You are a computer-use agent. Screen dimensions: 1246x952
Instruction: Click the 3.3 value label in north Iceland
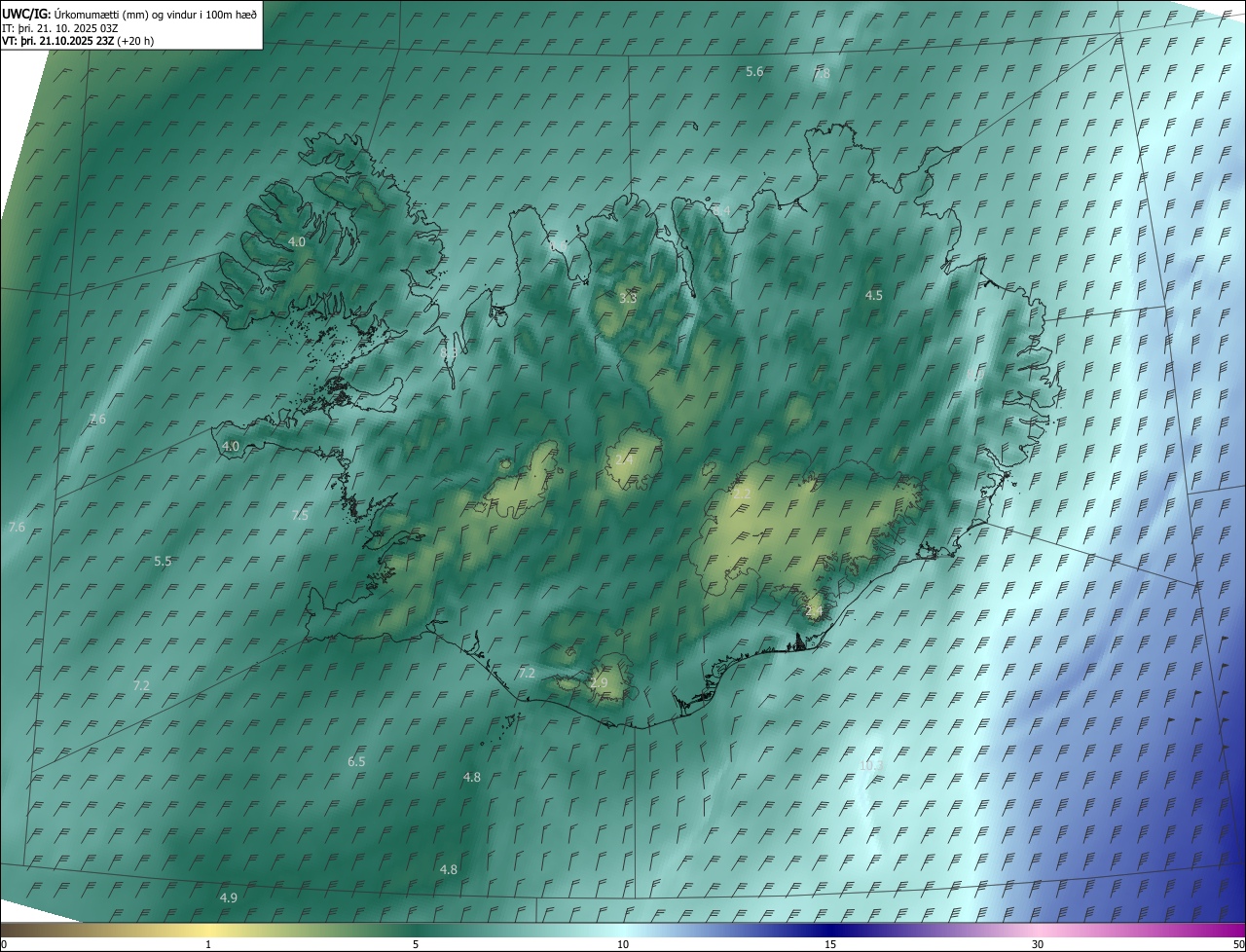click(628, 298)
